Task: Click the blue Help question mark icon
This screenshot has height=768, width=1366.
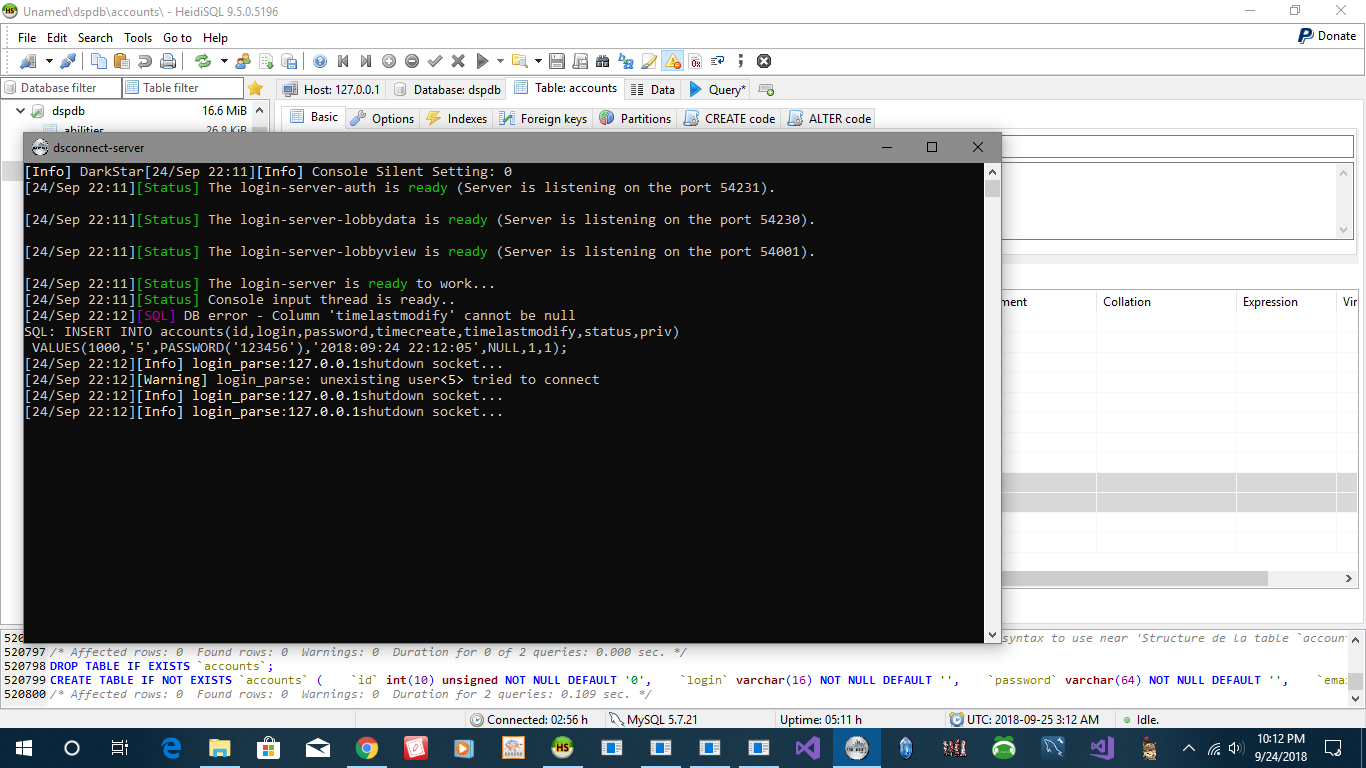Action: pos(320,61)
